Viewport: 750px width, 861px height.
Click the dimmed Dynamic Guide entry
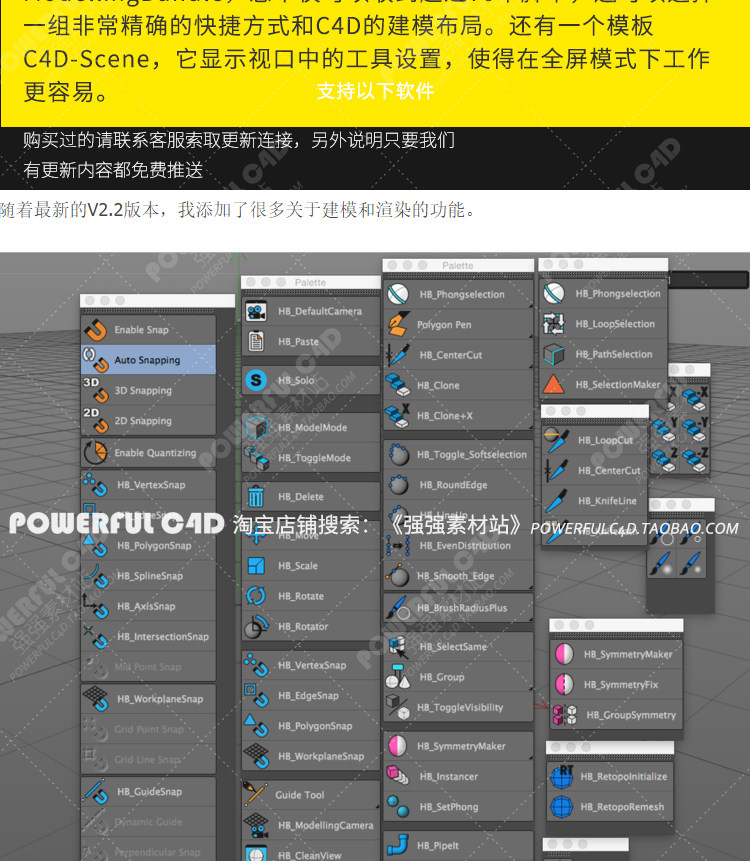[148, 822]
